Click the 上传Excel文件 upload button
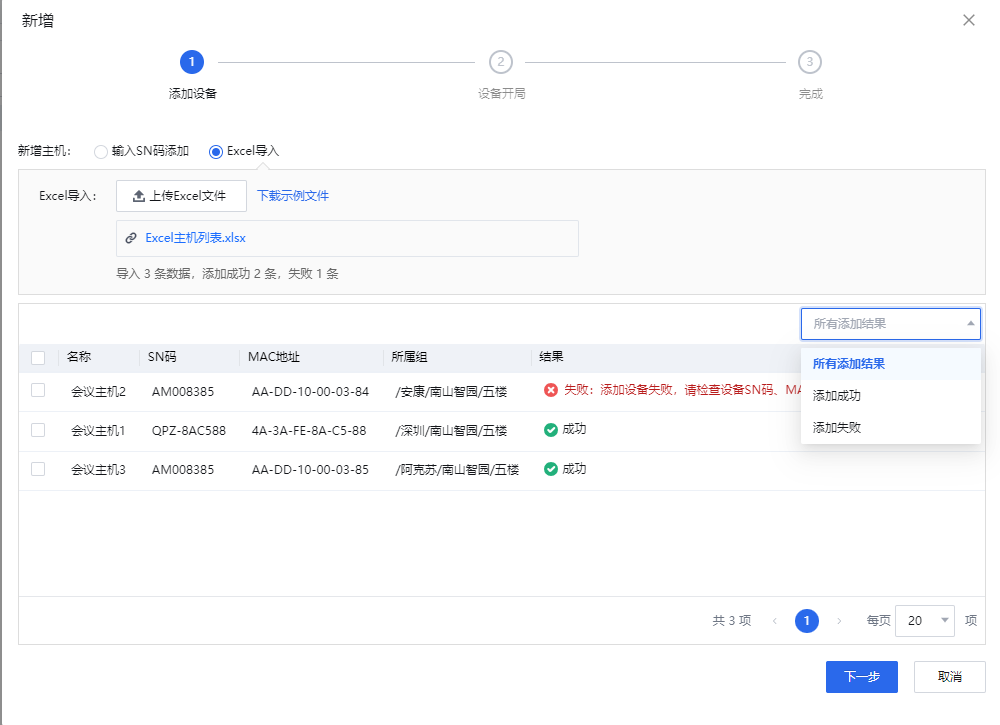The image size is (1000, 725). 181,196
